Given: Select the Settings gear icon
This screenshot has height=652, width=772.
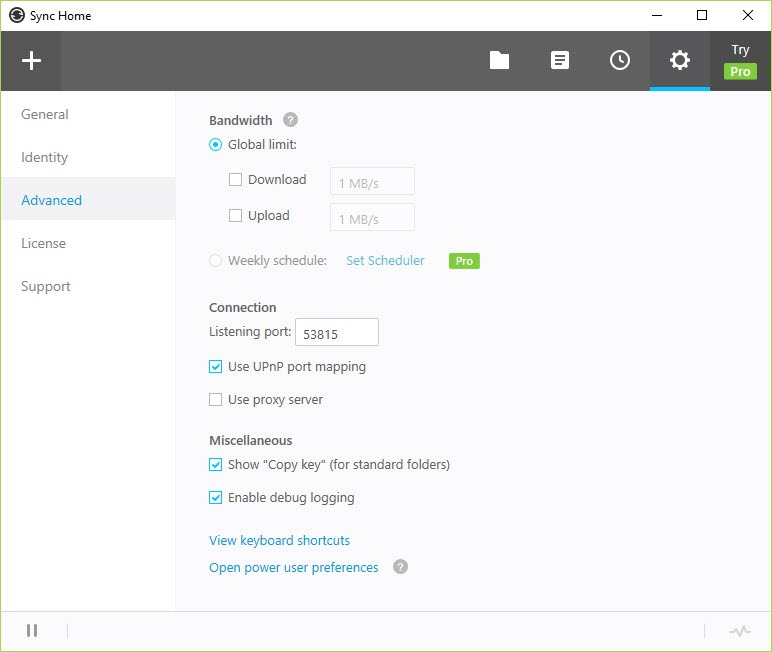Looking at the screenshot, I should (x=680, y=61).
